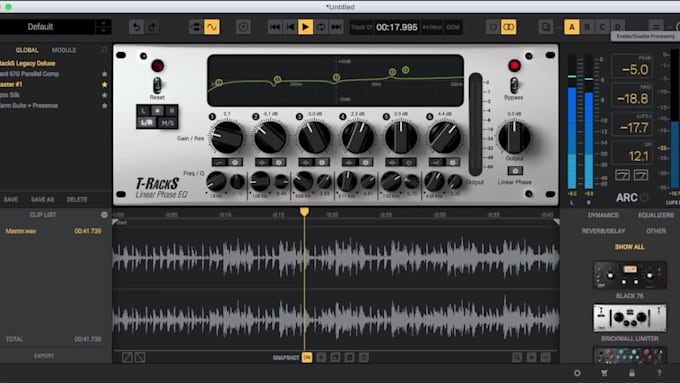Click the SAVE preset button
The width and height of the screenshot is (680, 383).
(x=11, y=200)
